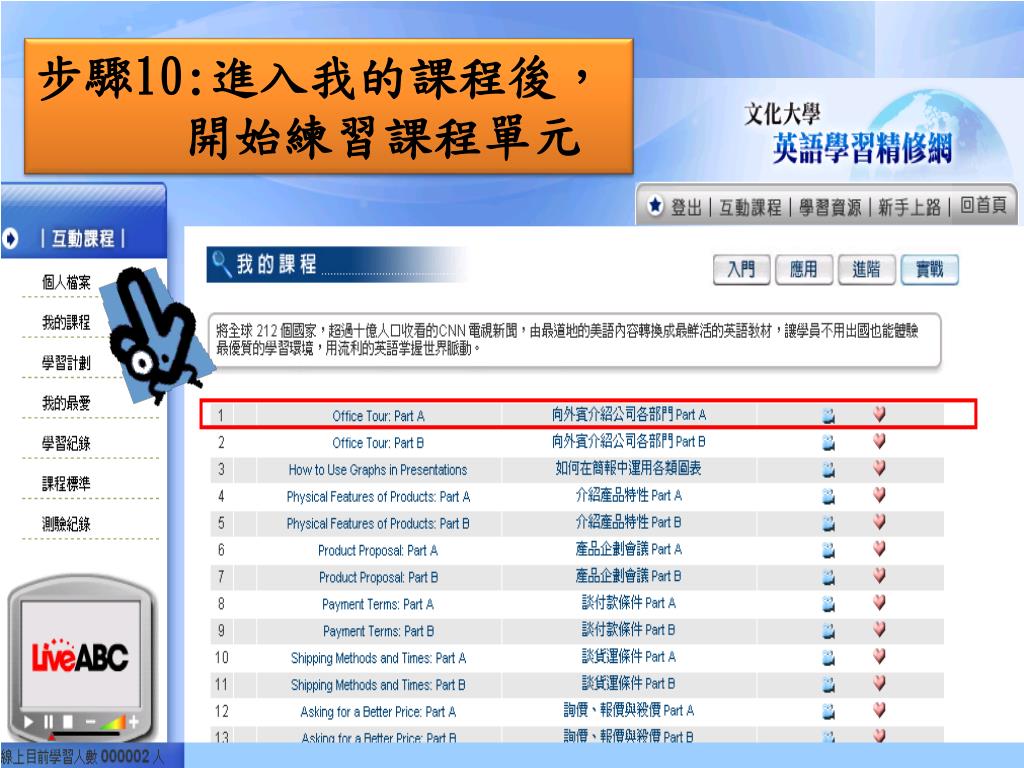The image size is (1024, 768).
Task: Stop the LiveABC player
Action: [x=68, y=722]
